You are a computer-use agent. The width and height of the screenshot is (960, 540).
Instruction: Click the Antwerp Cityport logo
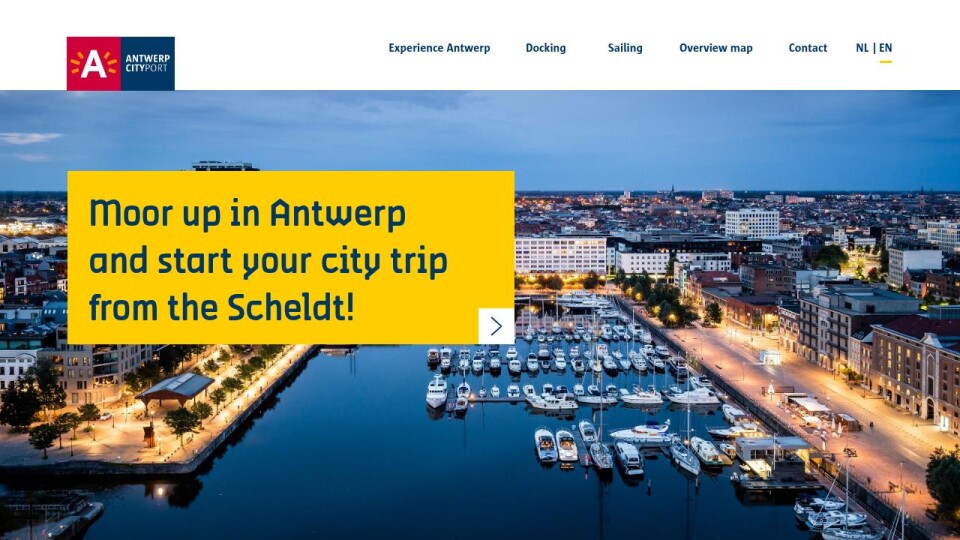point(121,63)
